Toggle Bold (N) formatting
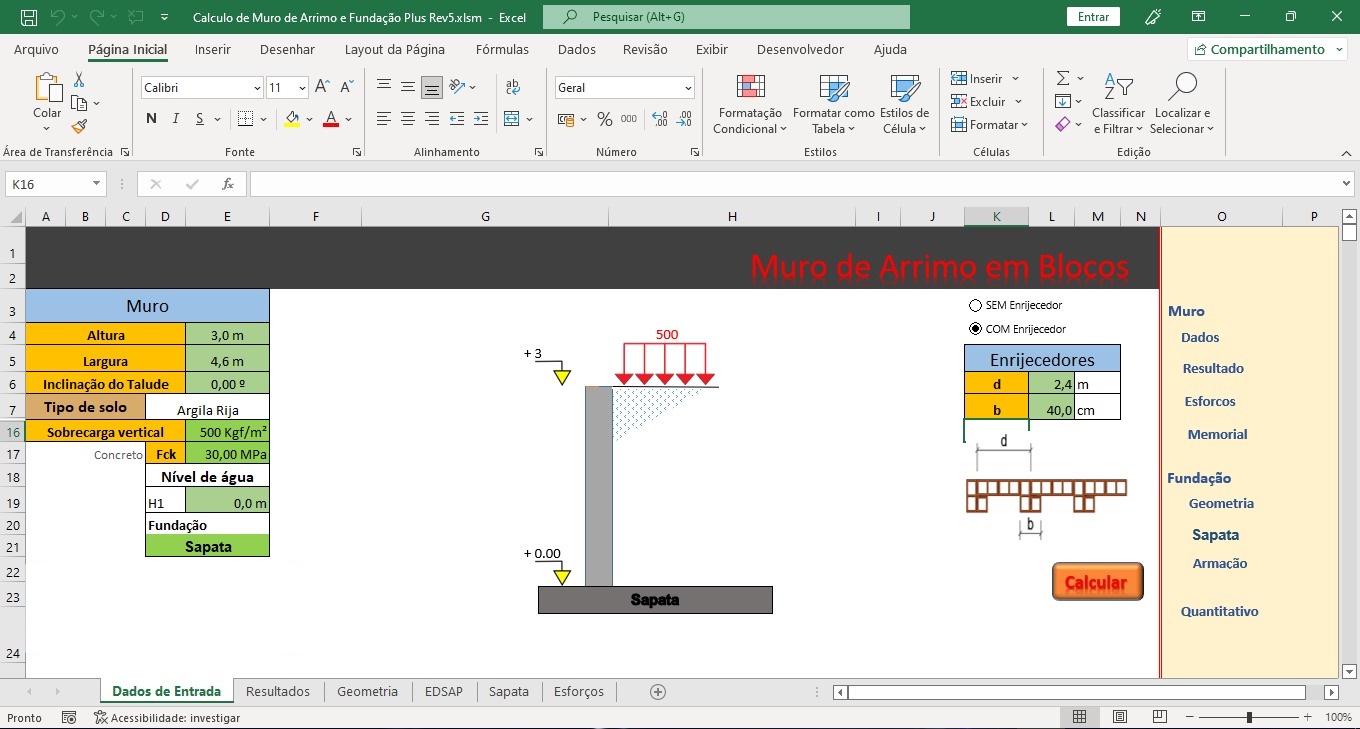 pyautogui.click(x=152, y=119)
